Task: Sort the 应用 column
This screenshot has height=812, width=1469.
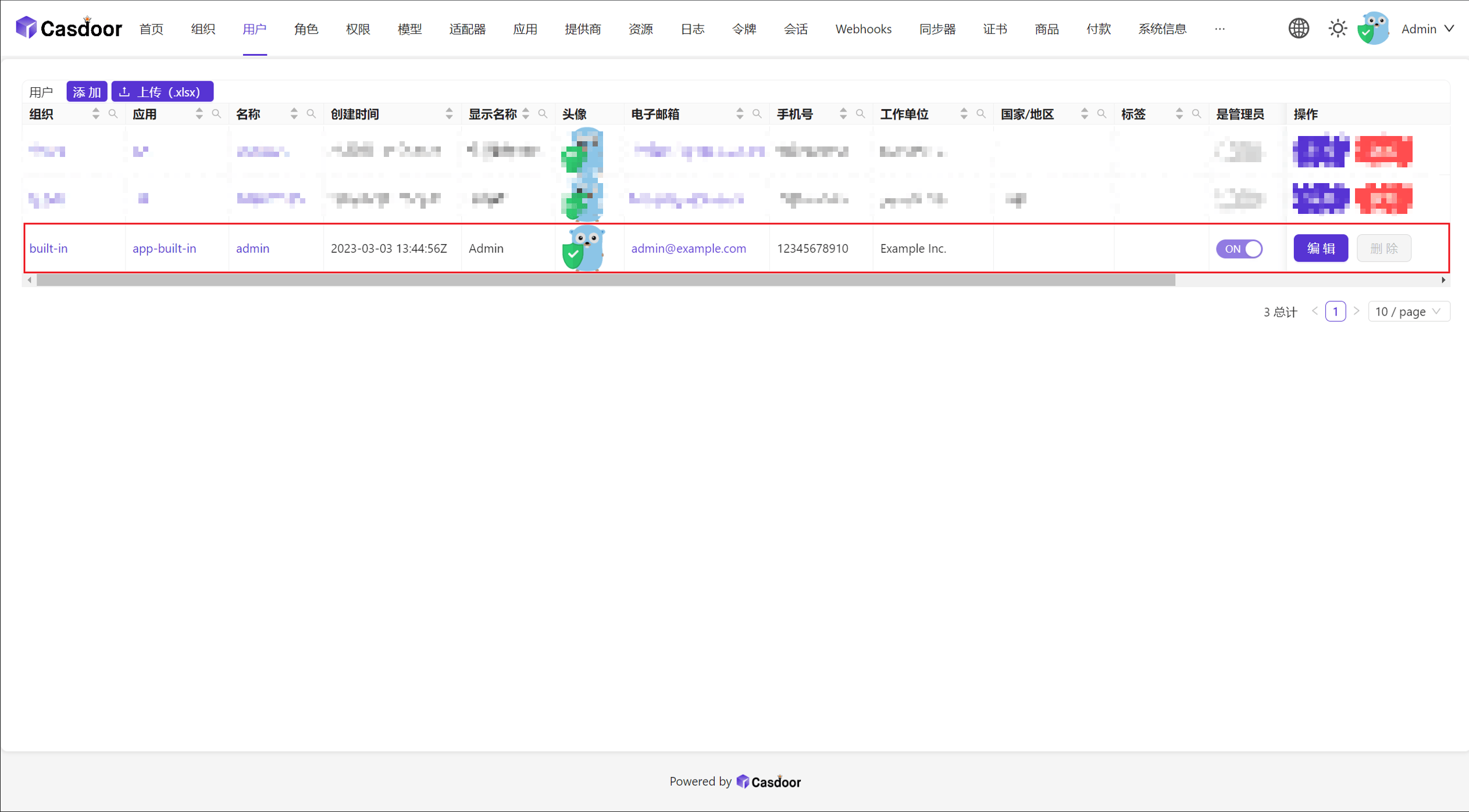Action: click(x=199, y=114)
